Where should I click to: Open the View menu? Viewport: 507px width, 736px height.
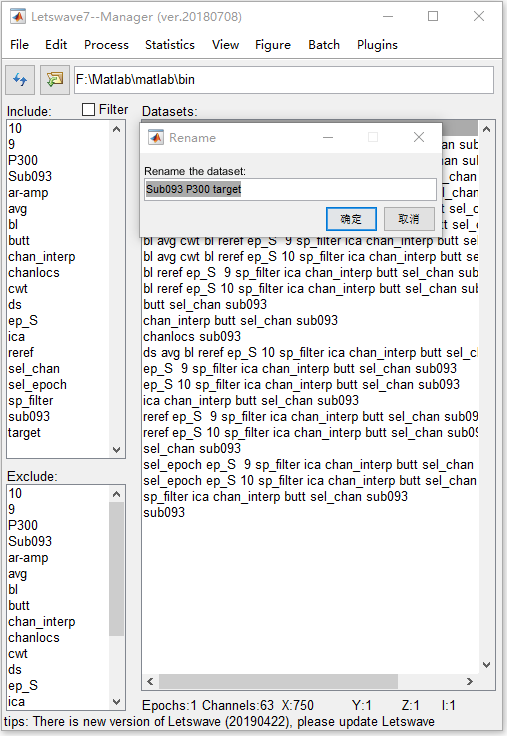(x=225, y=45)
